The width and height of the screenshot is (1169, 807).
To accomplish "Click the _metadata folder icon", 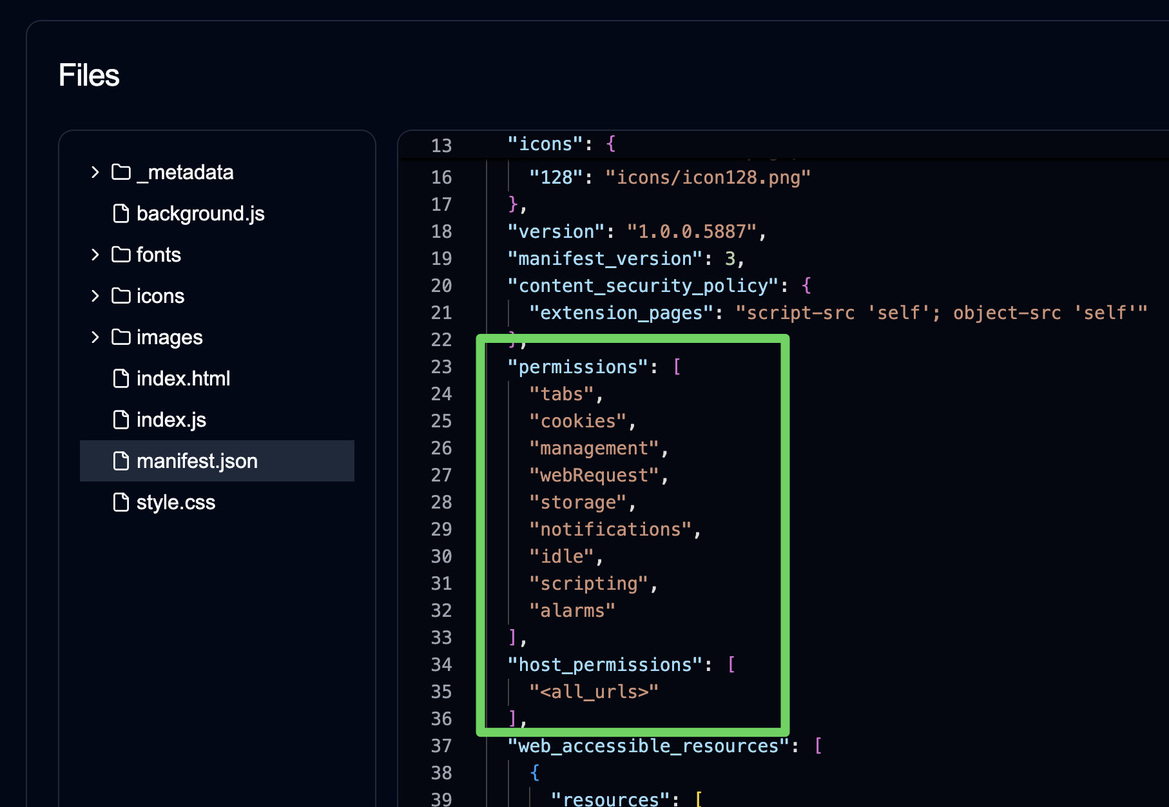I will [x=121, y=173].
